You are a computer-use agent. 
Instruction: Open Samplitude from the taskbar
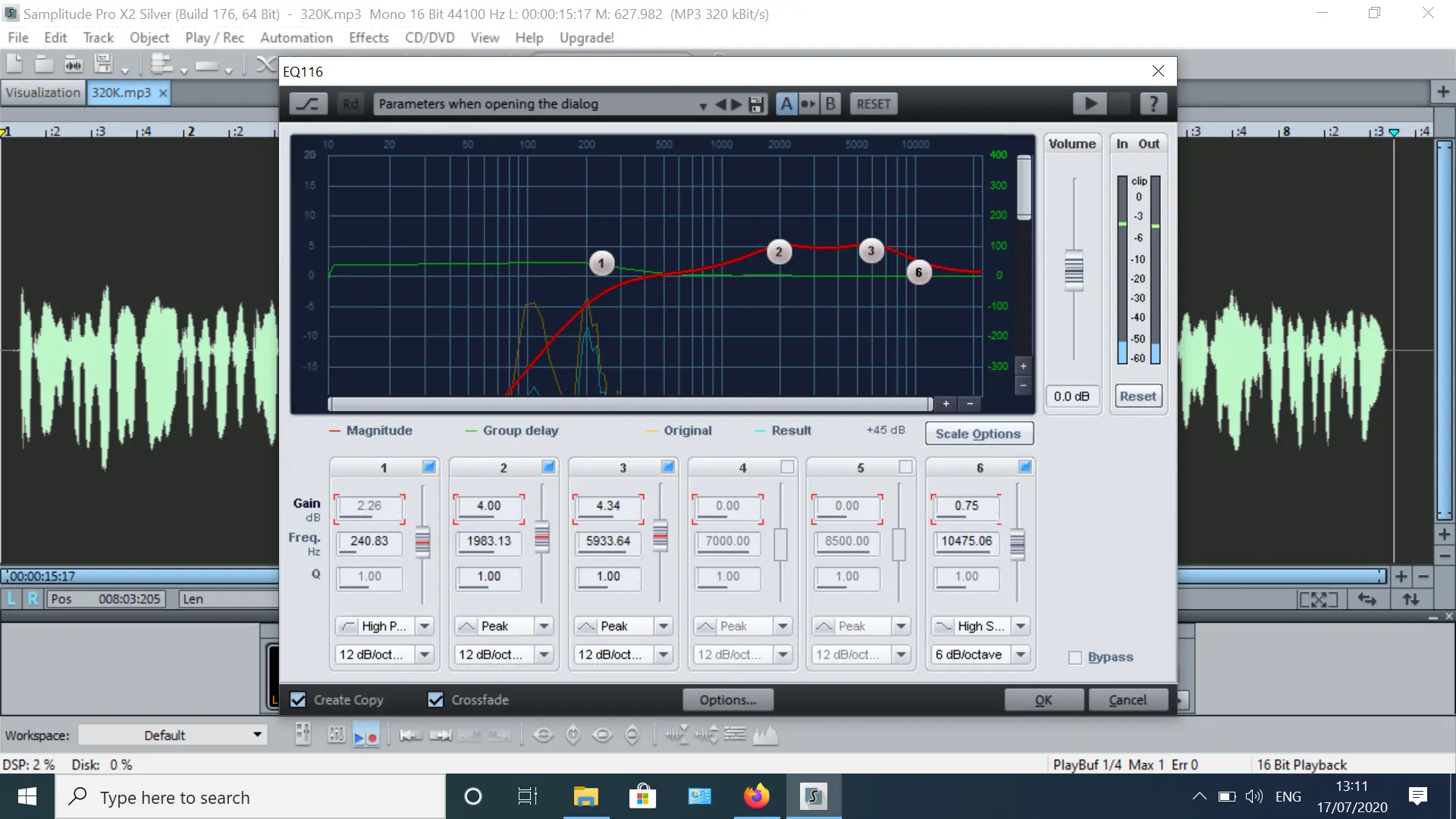click(x=813, y=796)
